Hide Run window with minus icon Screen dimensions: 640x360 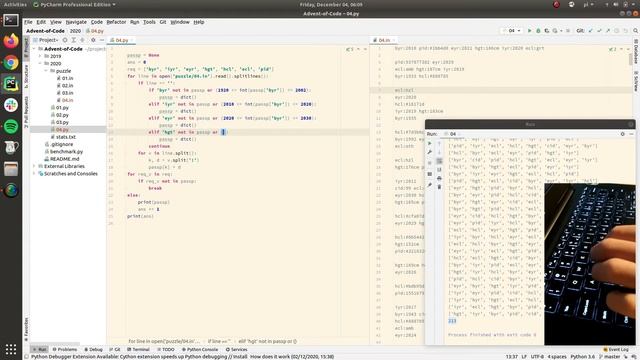(631, 134)
